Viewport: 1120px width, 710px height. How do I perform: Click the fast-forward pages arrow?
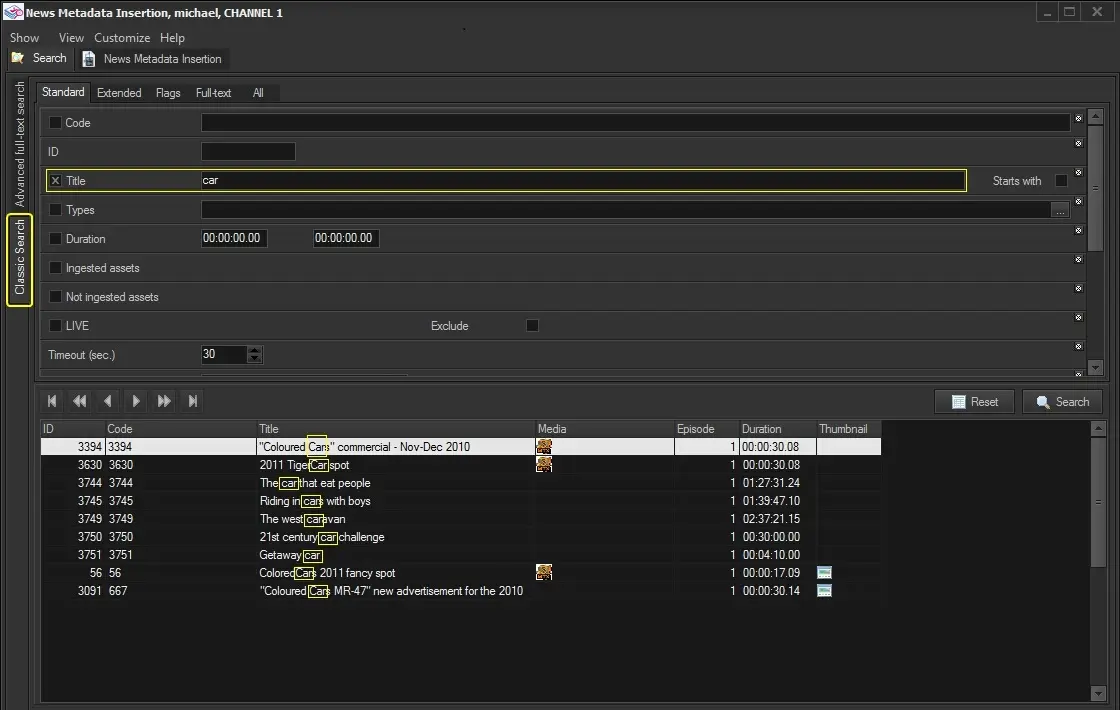click(164, 401)
